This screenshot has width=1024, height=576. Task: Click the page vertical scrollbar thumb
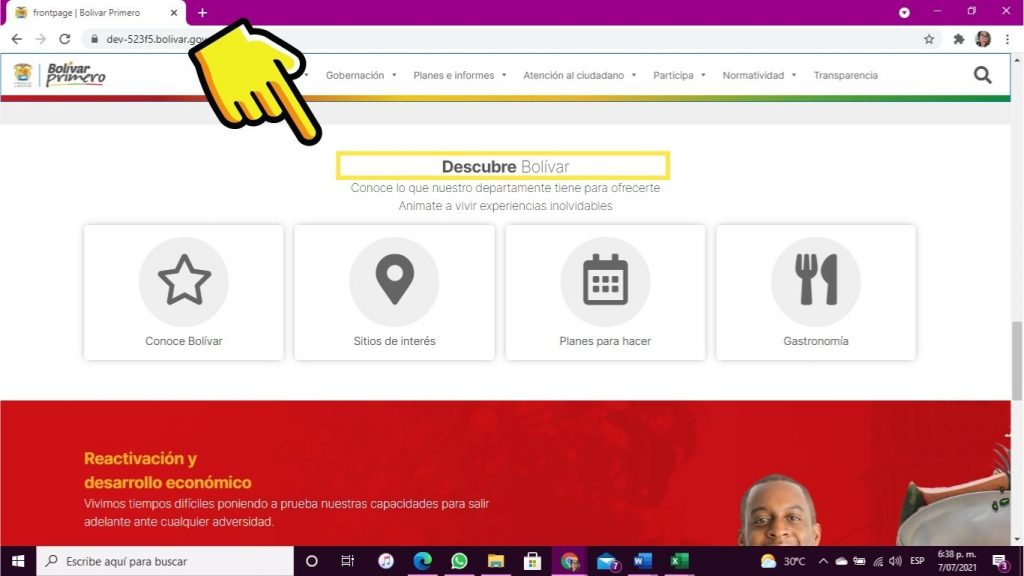click(x=1017, y=360)
